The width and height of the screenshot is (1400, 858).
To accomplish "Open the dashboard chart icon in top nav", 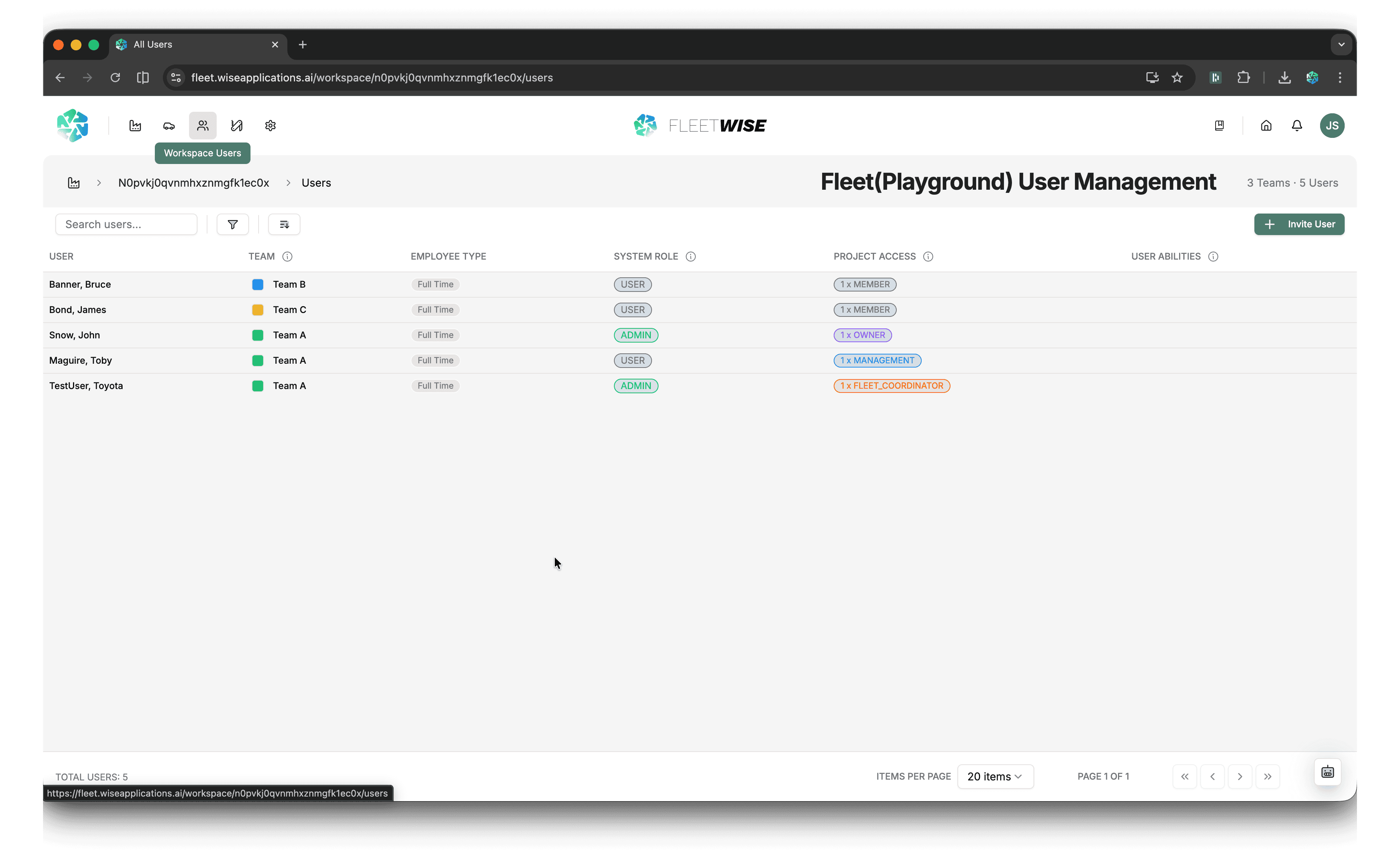I will click(x=135, y=126).
